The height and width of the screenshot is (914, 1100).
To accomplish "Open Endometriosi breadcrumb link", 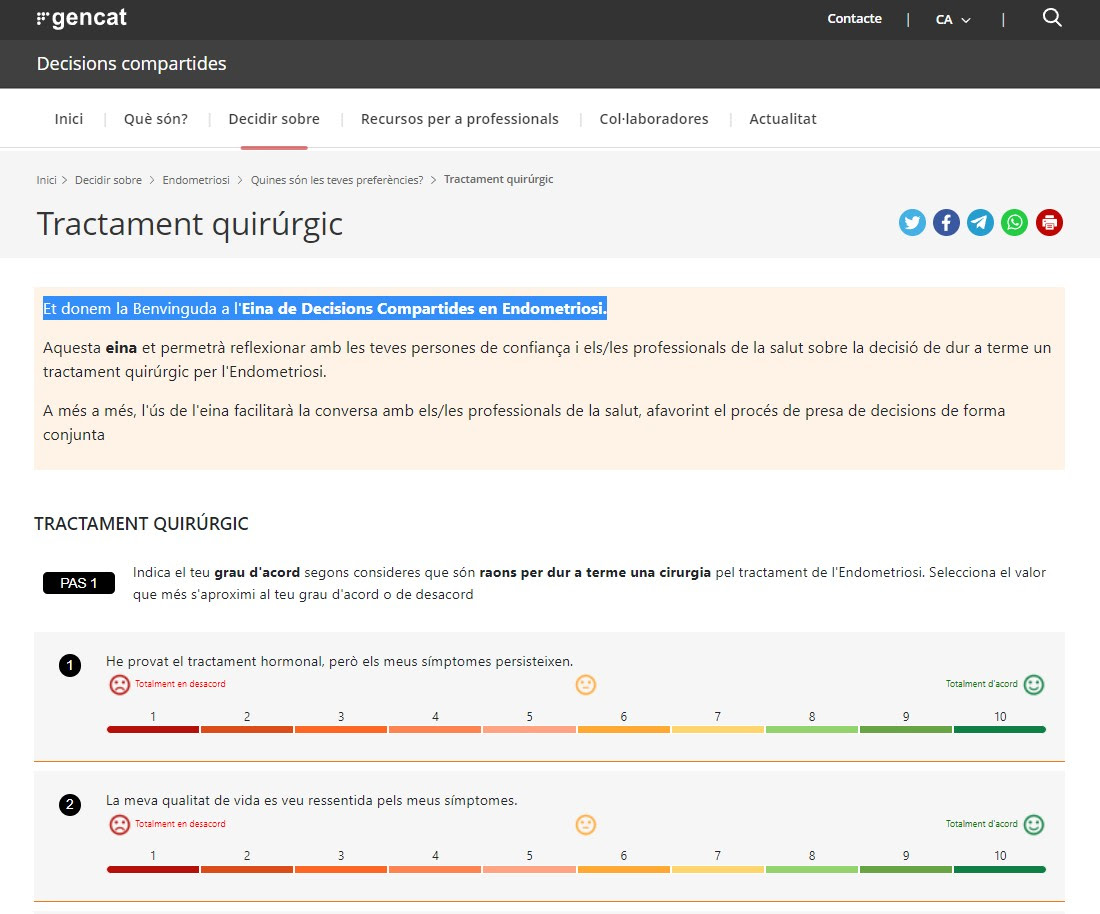I will 196,180.
